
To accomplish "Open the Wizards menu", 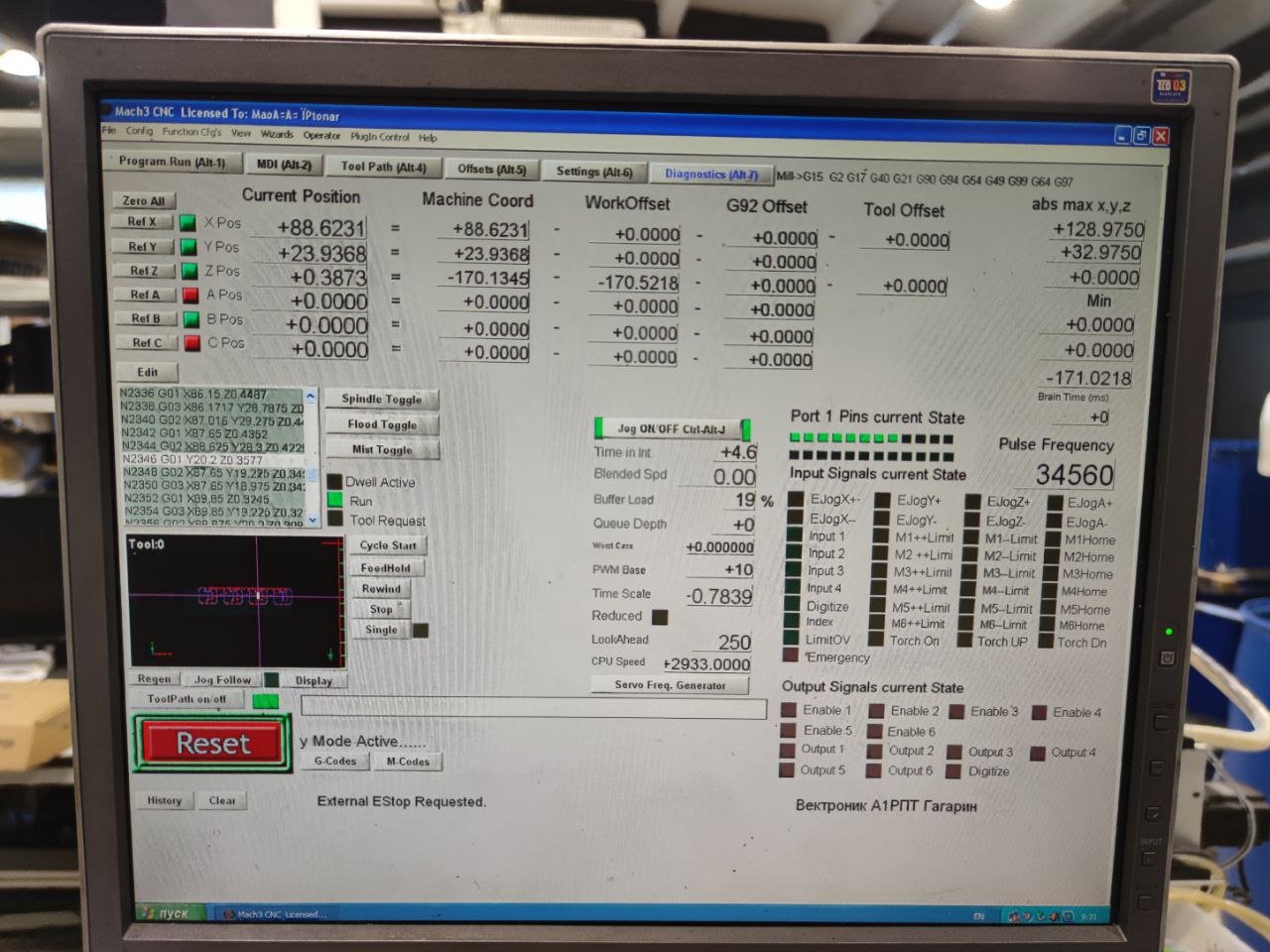I will [x=277, y=134].
